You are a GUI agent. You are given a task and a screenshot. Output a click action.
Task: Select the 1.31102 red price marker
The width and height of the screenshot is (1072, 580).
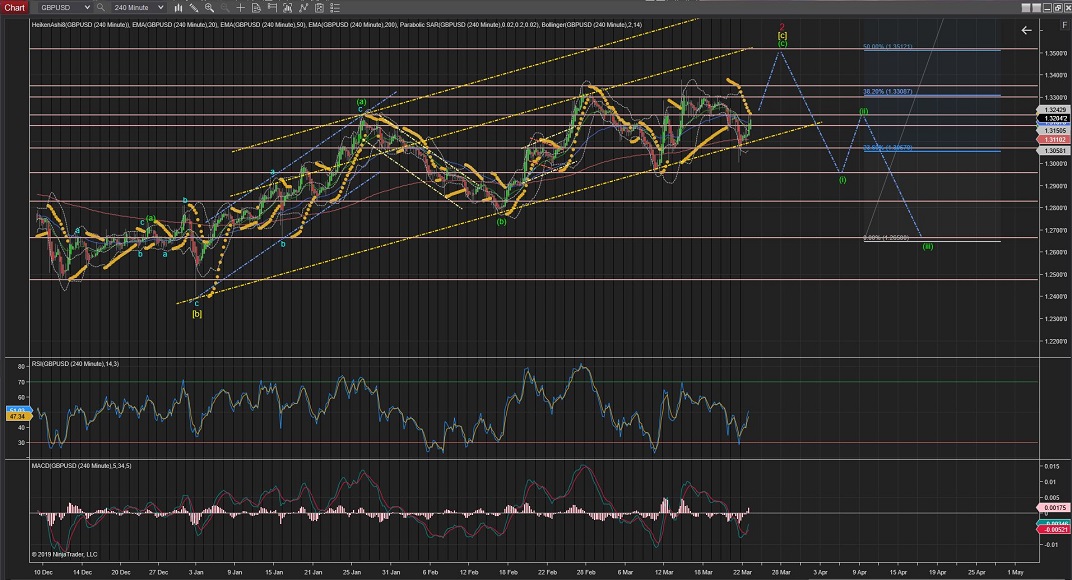(x=1054, y=140)
